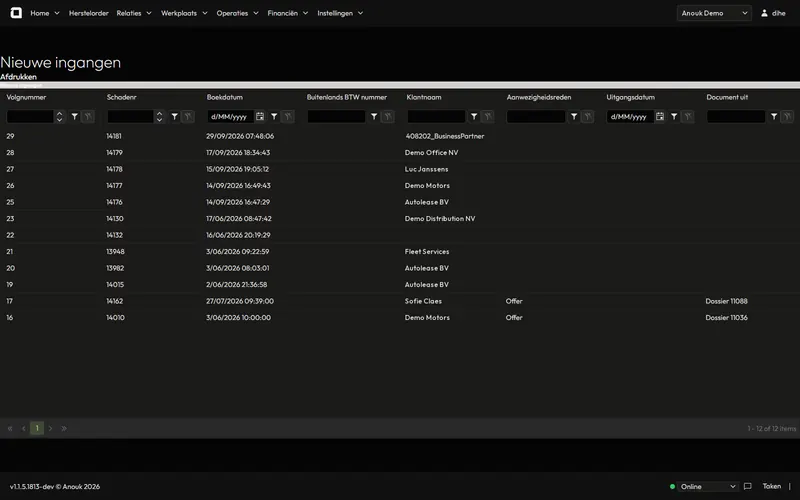Sort by the Volgnummer column header
This screenshot has height=500, width=800.
click(x=27, y=97)
